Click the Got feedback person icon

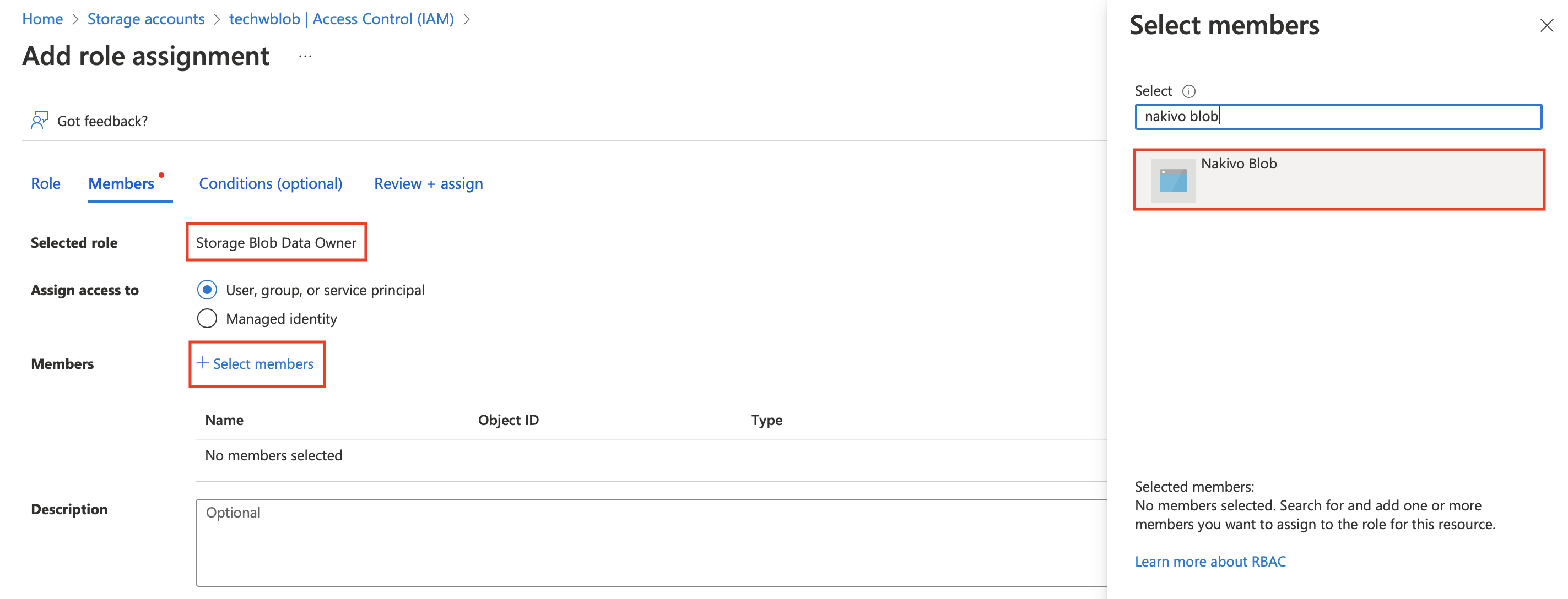[40, 121]
